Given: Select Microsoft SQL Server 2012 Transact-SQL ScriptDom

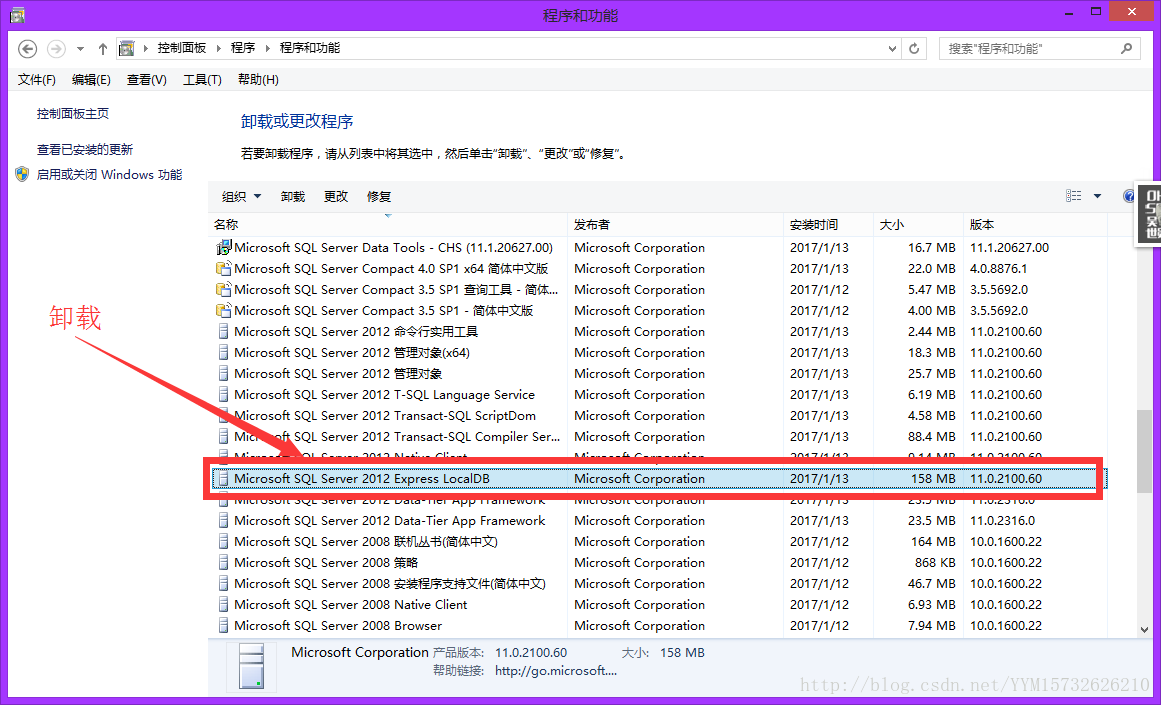Looking at the screenshot, I should pyautogui.click(x=658, y=415).
